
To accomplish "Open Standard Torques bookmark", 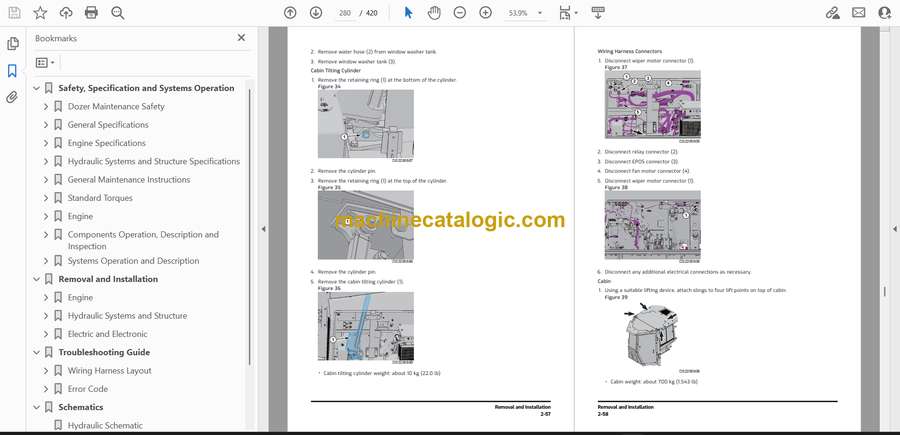I will (100, 198).
